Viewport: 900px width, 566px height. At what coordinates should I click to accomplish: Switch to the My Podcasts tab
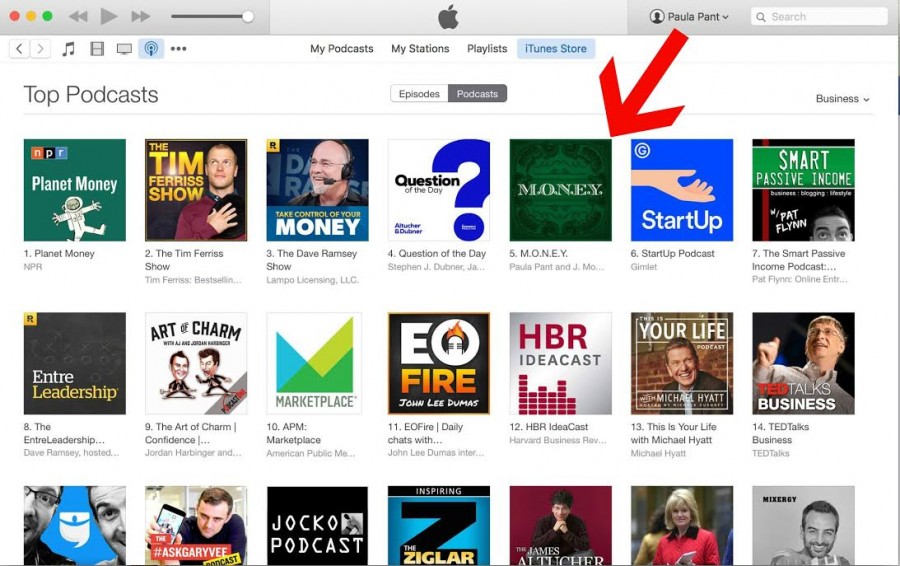pyautogui.click(x=342, y=49)
